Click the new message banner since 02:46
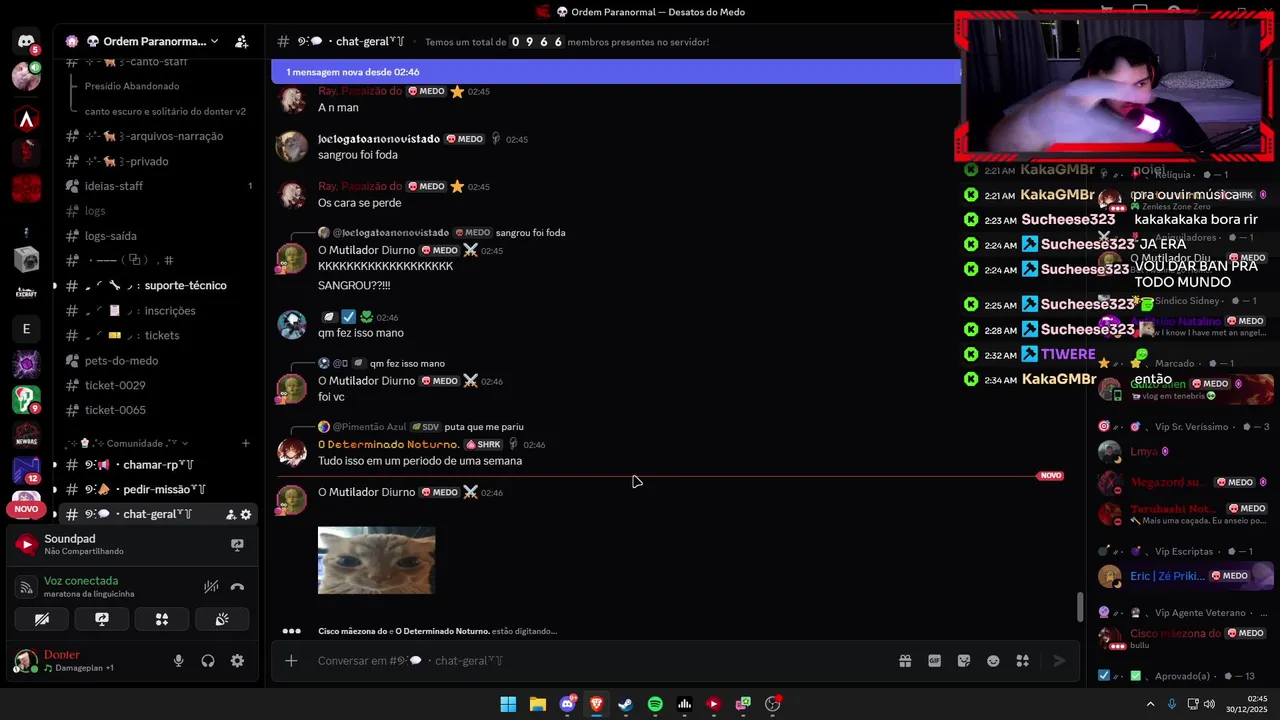The height and width of the screenshot is (720, 1280). click(x=615, y=72)
